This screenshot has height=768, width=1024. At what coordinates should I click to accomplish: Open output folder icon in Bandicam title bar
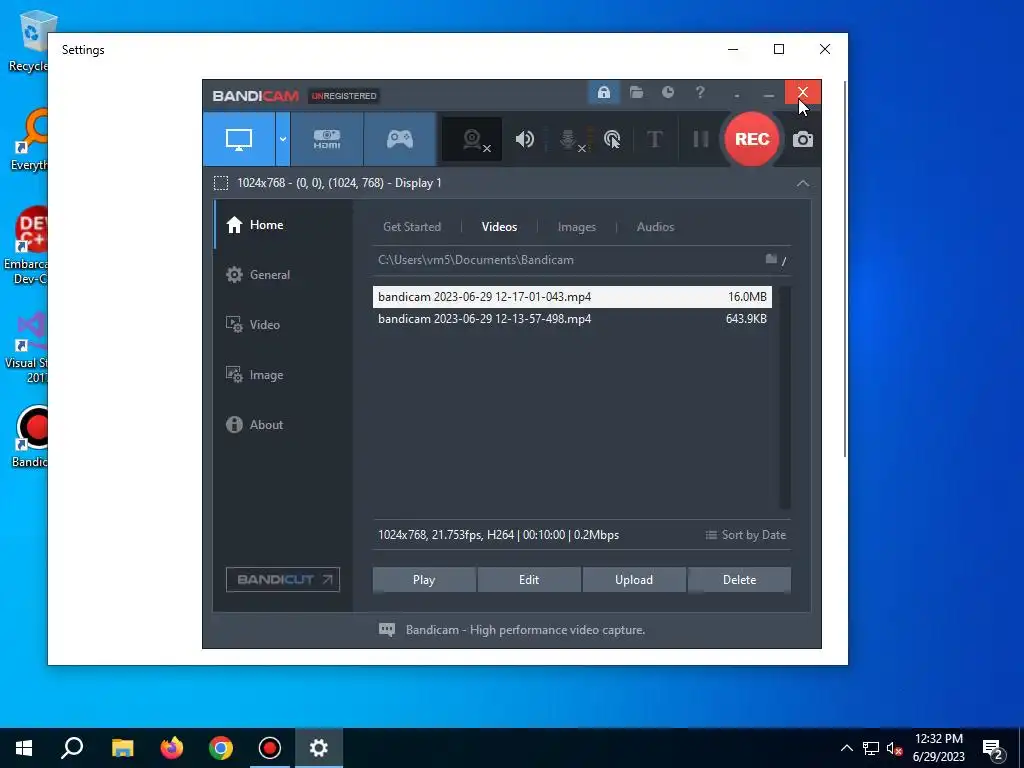point(636,92)
